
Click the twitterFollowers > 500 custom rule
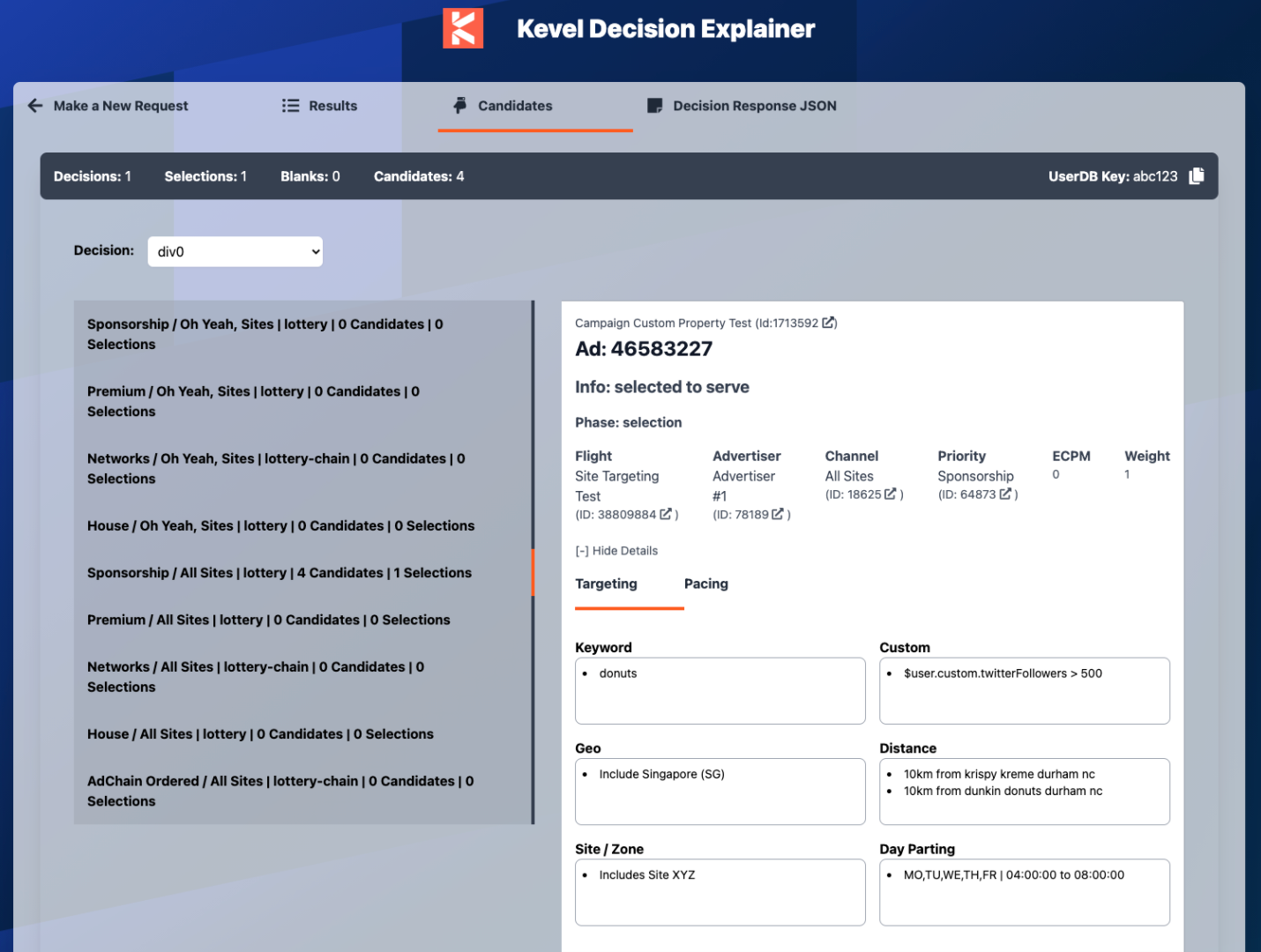coord(1003,673)
